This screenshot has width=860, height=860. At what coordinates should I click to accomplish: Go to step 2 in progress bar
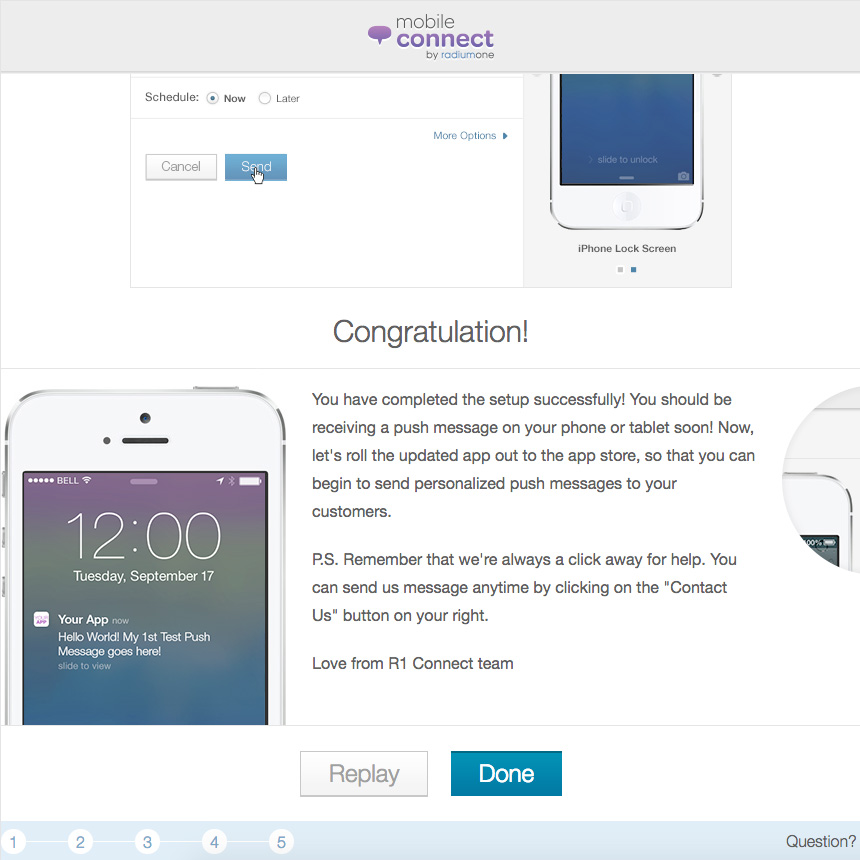(x=80, y=841)
